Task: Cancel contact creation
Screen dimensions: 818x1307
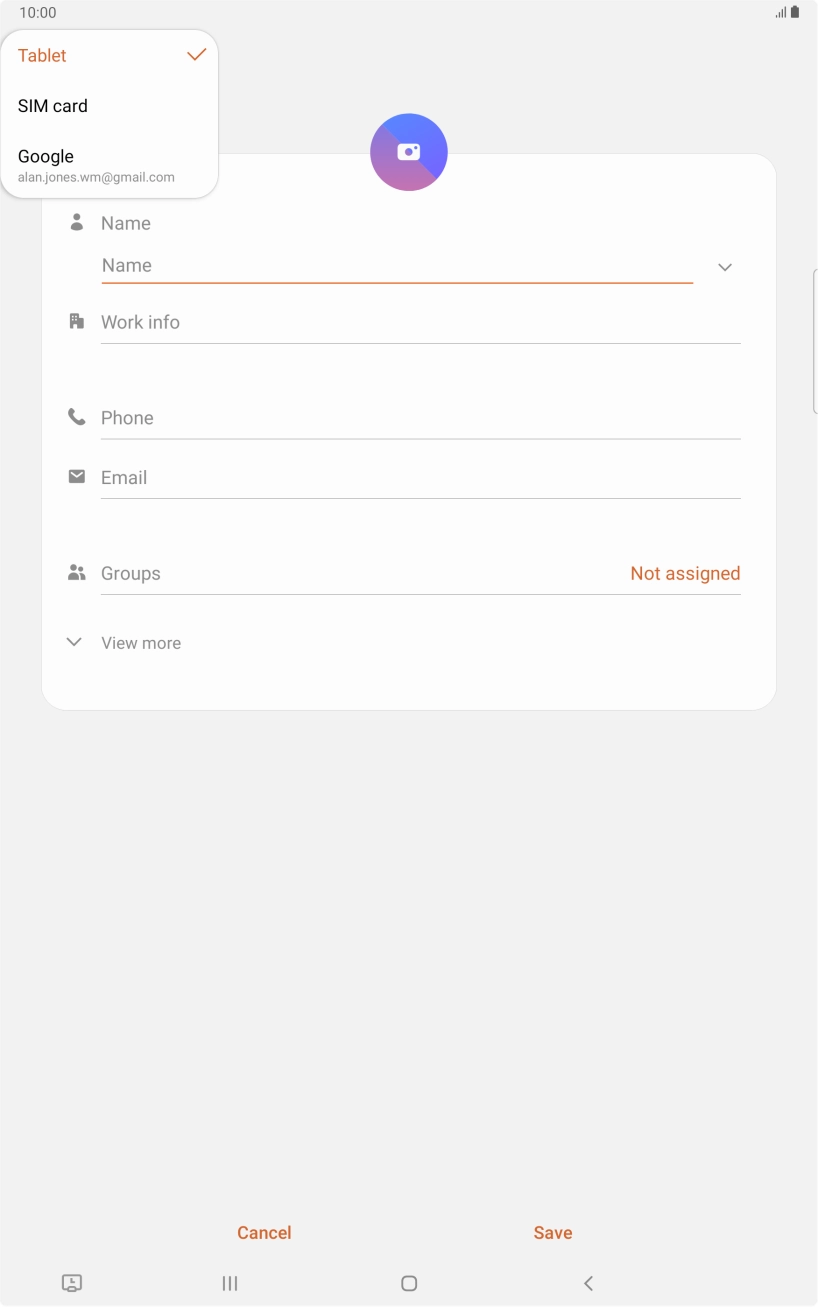Action: tap(264, 1232)
